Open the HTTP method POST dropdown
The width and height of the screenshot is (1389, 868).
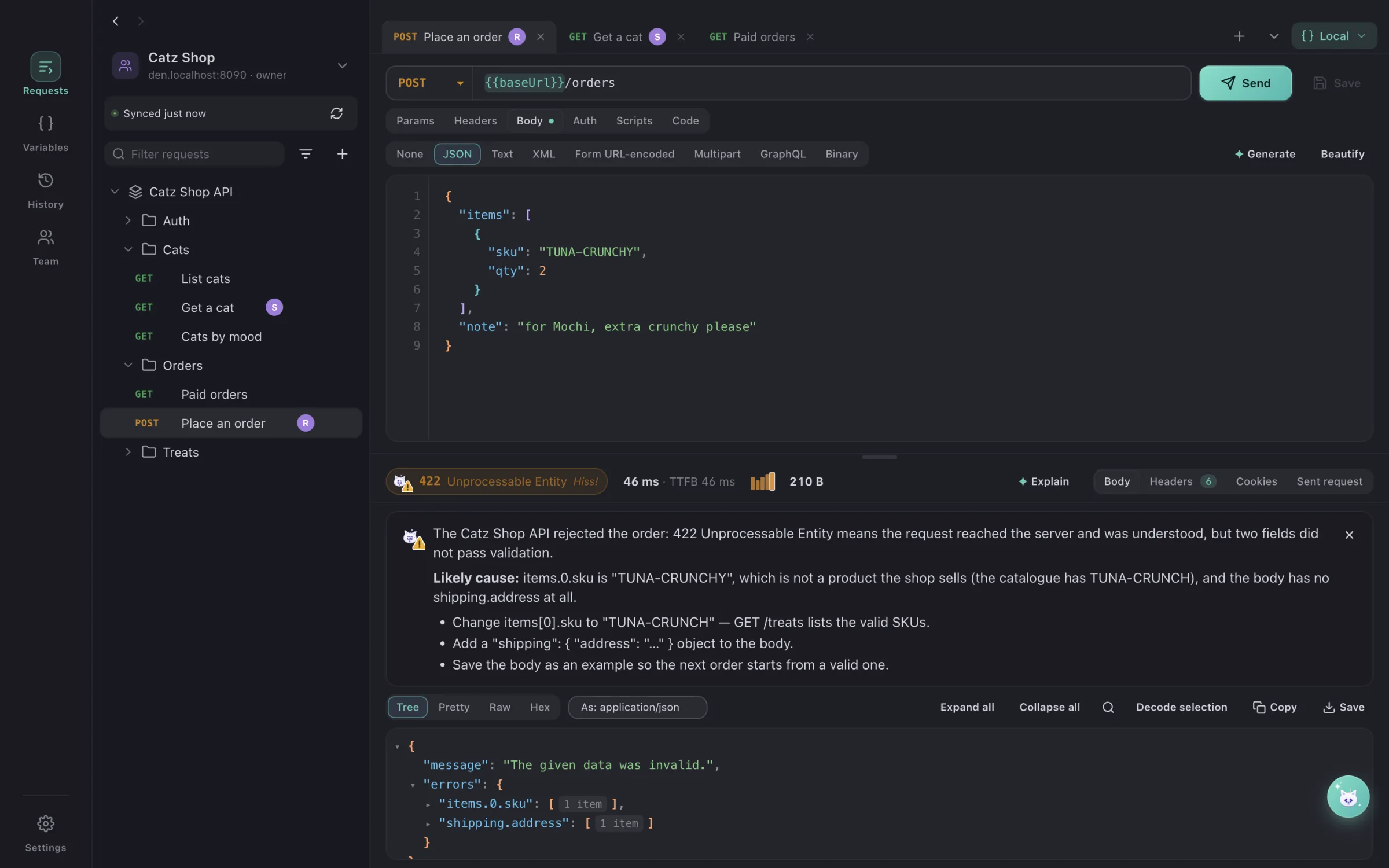[430, 83]
